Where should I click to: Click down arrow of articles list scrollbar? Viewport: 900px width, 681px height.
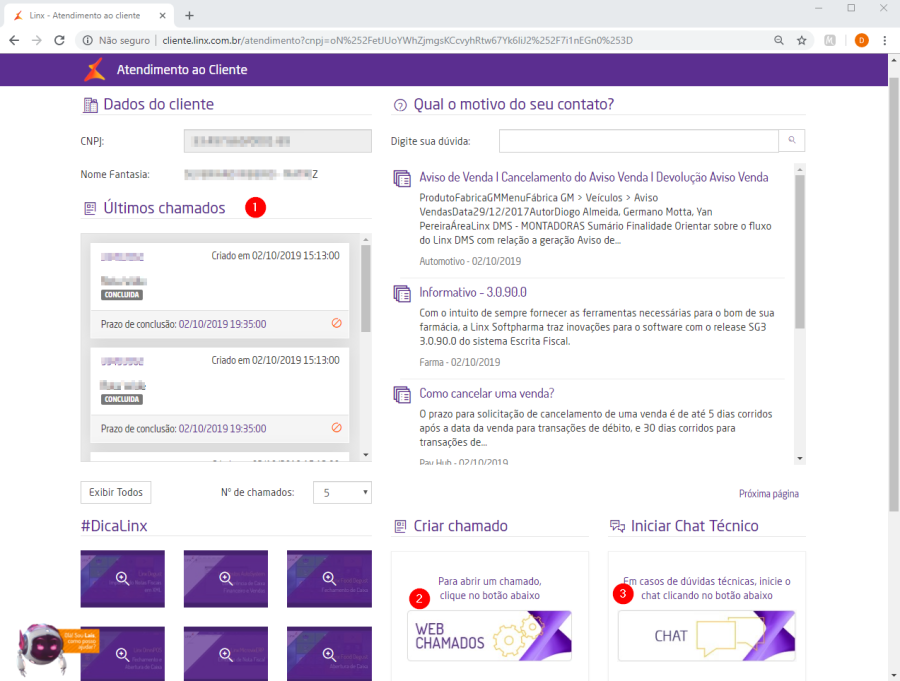click(800, 458)
